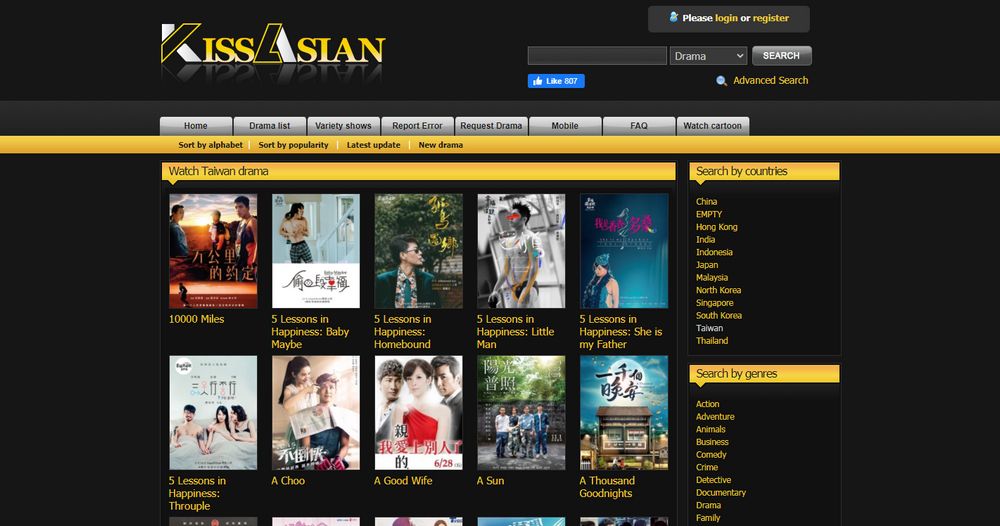1000x526 pixels.
Task: Click the Facebook Like 807 button
Action: pos(556,81)
